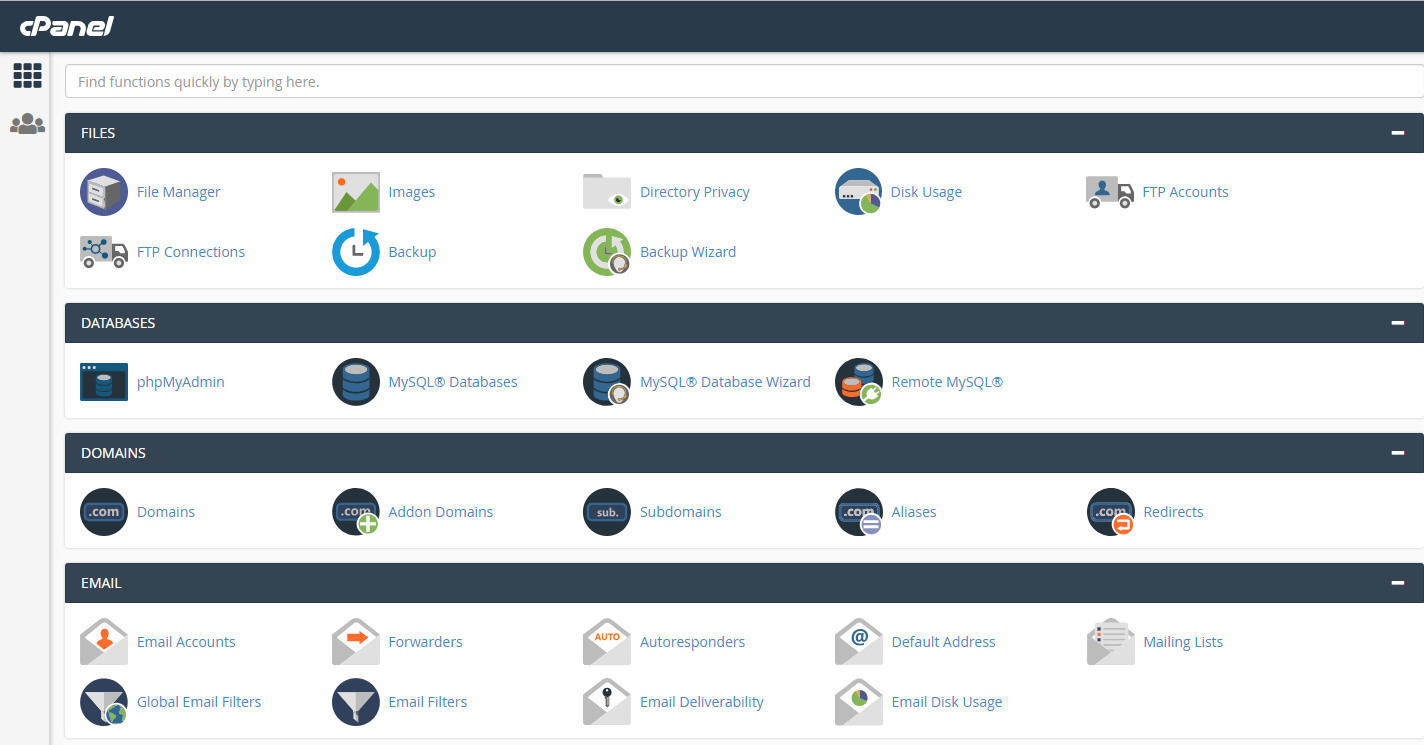Open the FTP Accounts truck icon
The height and width of the screenshot is (745, 1424).
tap(1111, 192)
